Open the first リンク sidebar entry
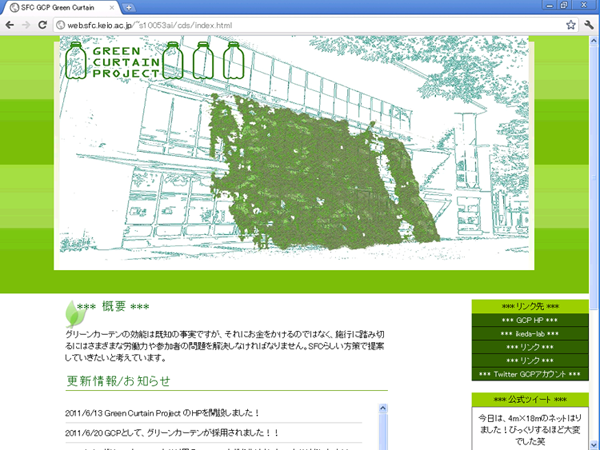 pos(530,347)
